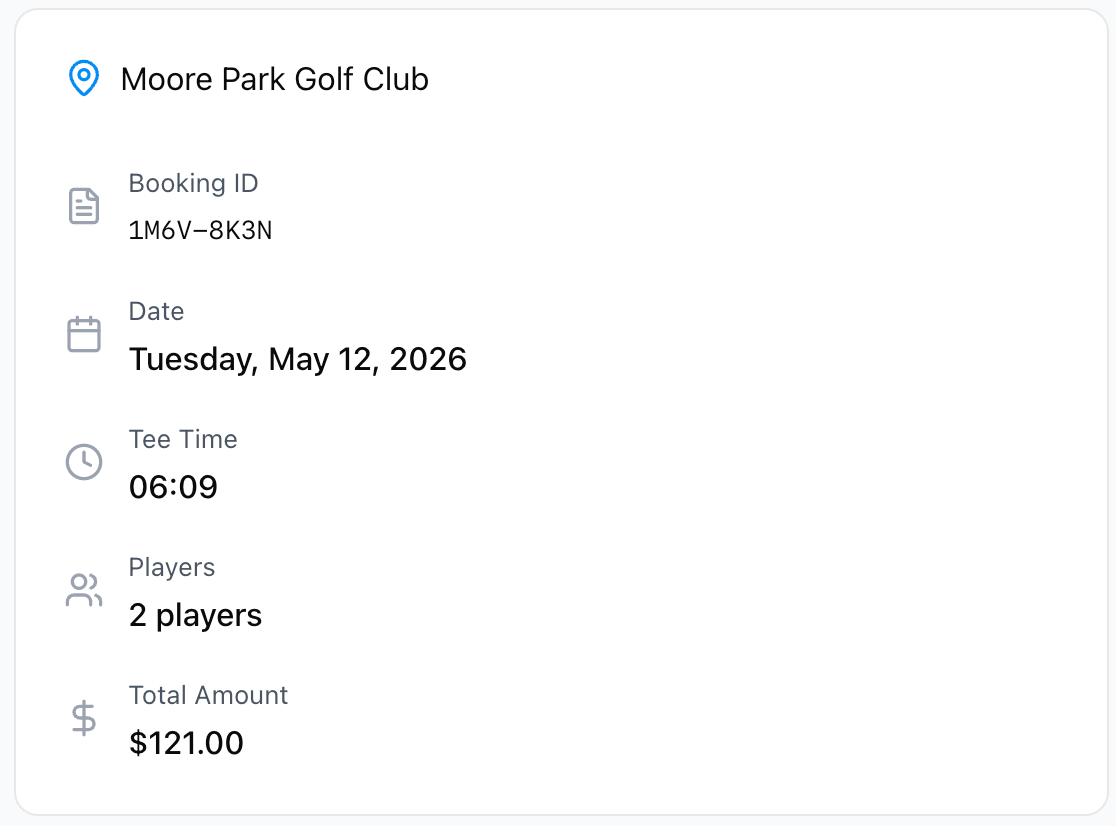Click the clock icon beside Tee Time
The image size is (1116, 826).
pos(84,462)
